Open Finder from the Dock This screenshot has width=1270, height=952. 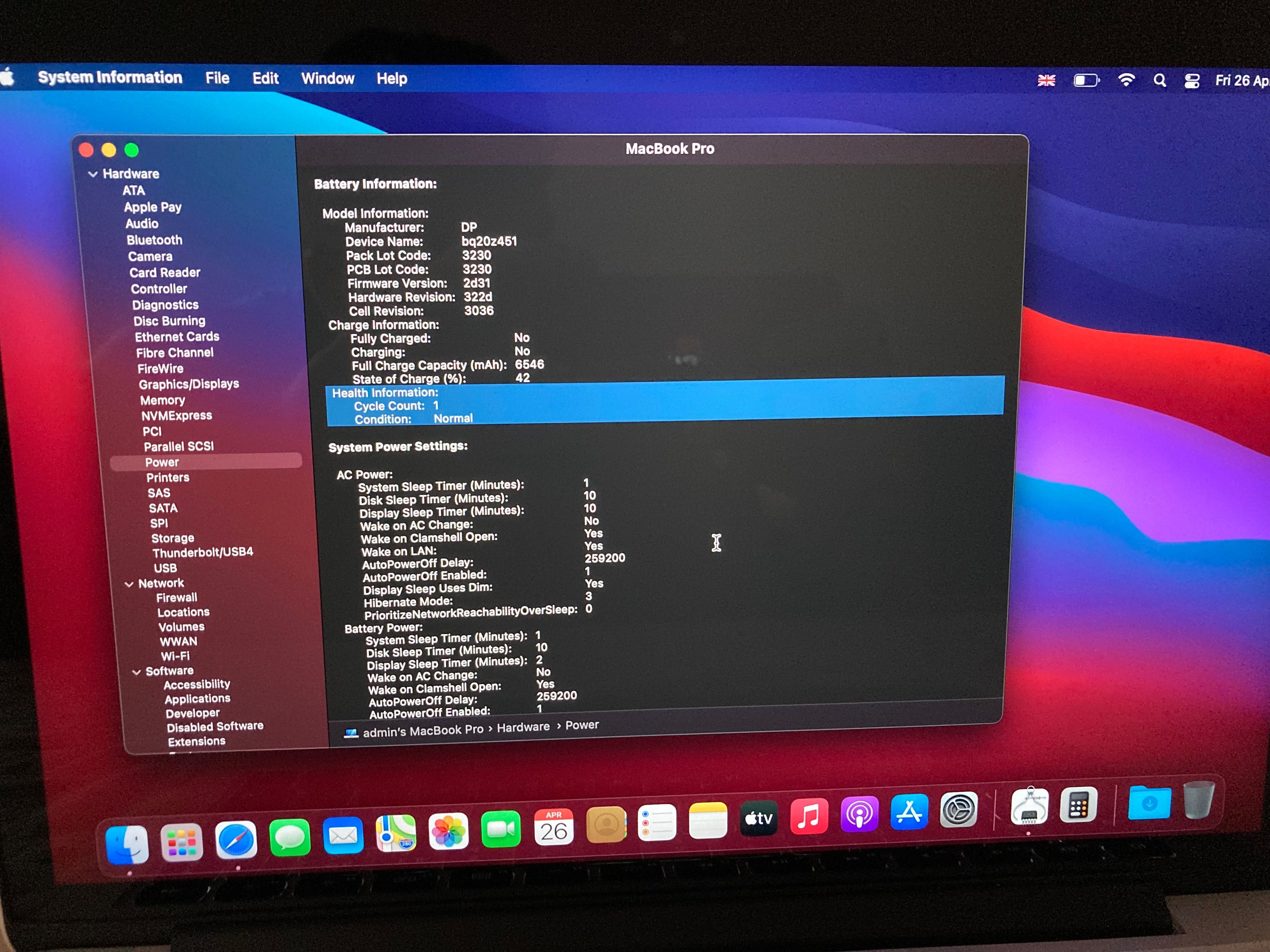click(128, 844)
